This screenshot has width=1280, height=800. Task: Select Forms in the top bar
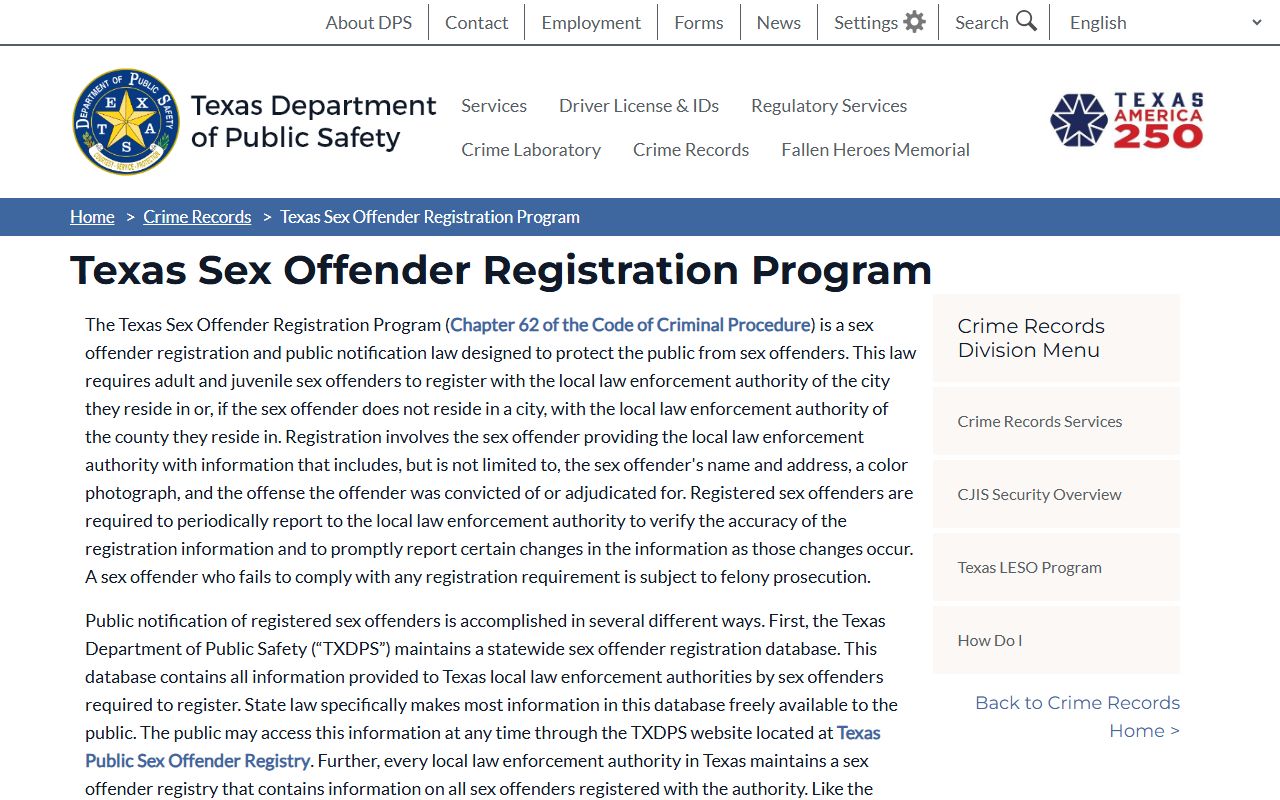pos(698,22)
